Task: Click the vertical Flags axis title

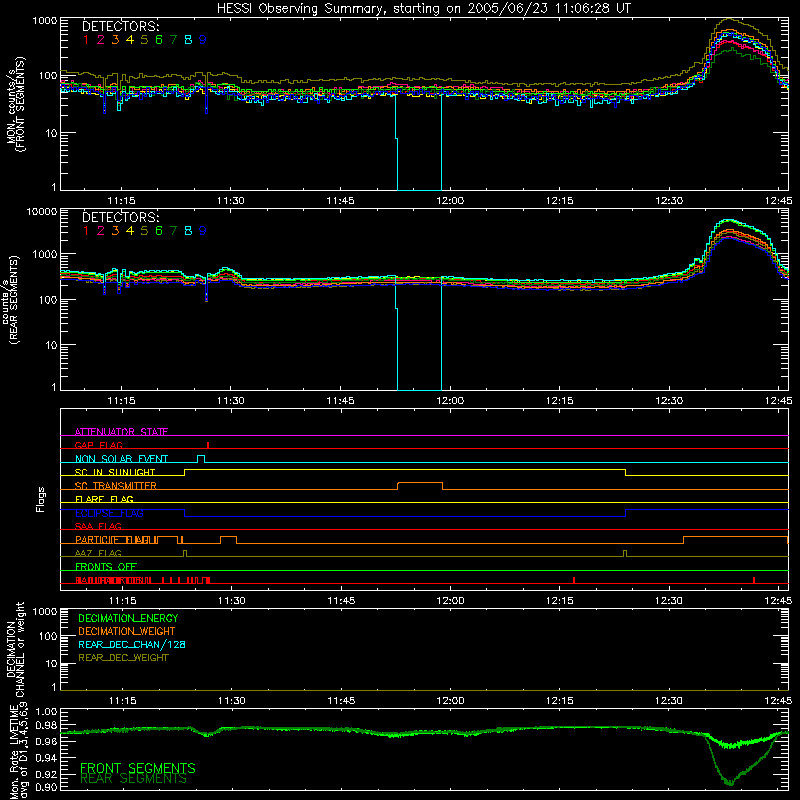Action: pyautogui.click(x=41, y=499)
